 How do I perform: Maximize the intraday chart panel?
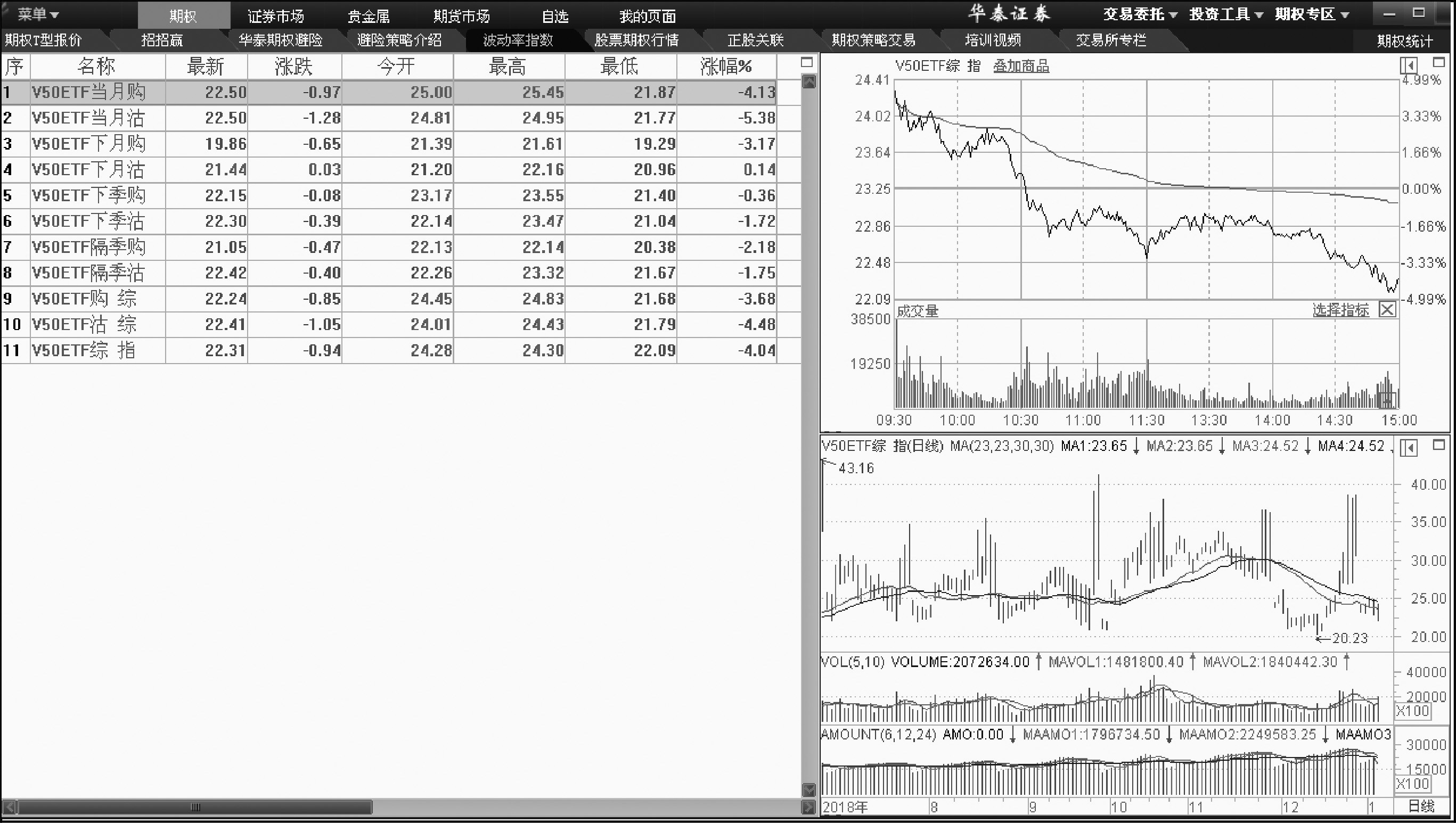[1438, 62]
